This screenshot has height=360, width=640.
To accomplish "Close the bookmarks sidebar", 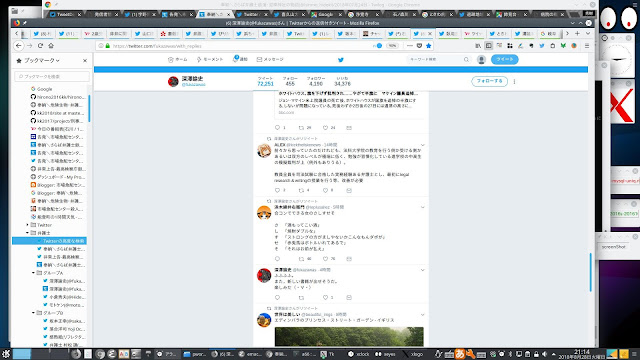I will [85, 60].
